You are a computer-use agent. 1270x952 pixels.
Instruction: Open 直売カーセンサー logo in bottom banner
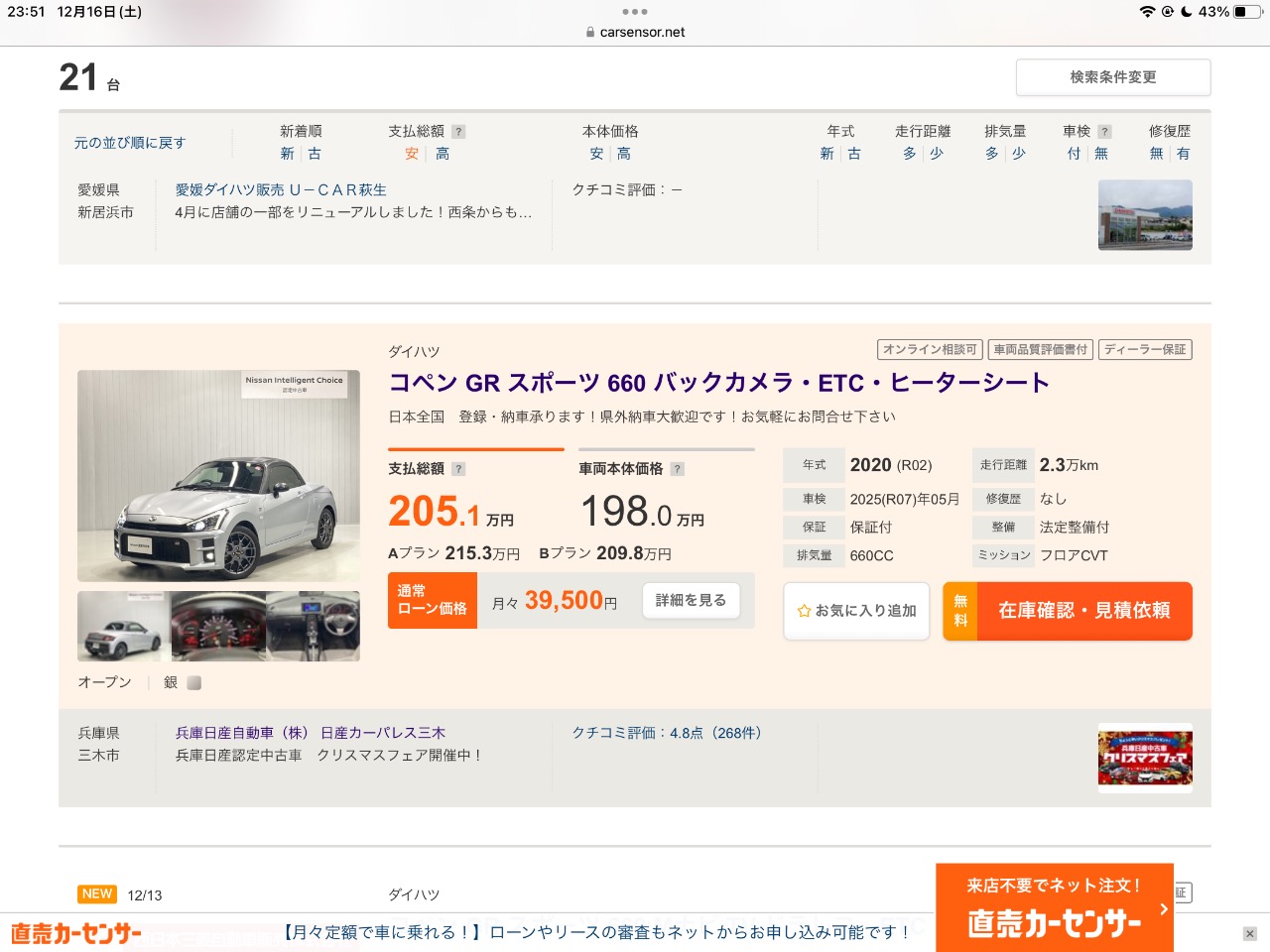tap(76, 933)
